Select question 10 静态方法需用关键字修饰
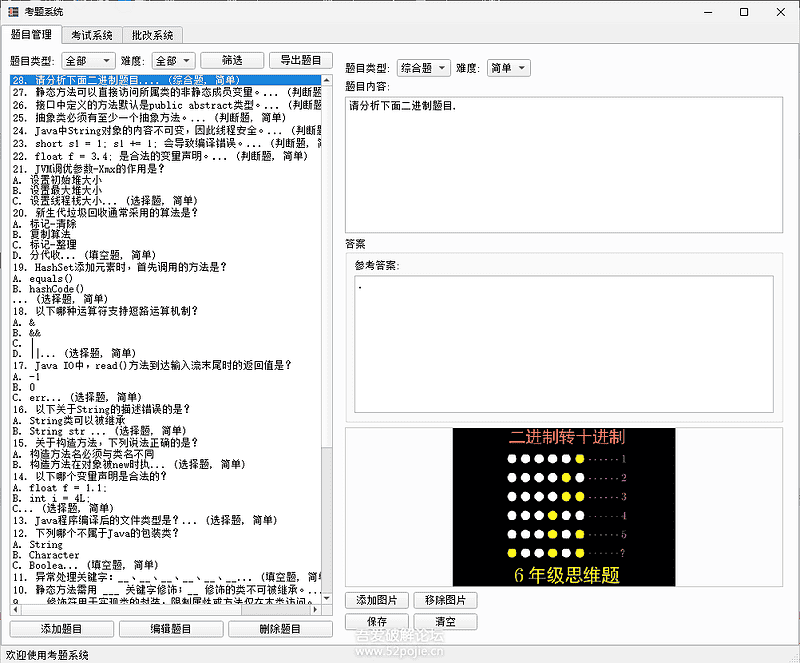The height and width of the screenshot is (663, 800). pos(166,590)
